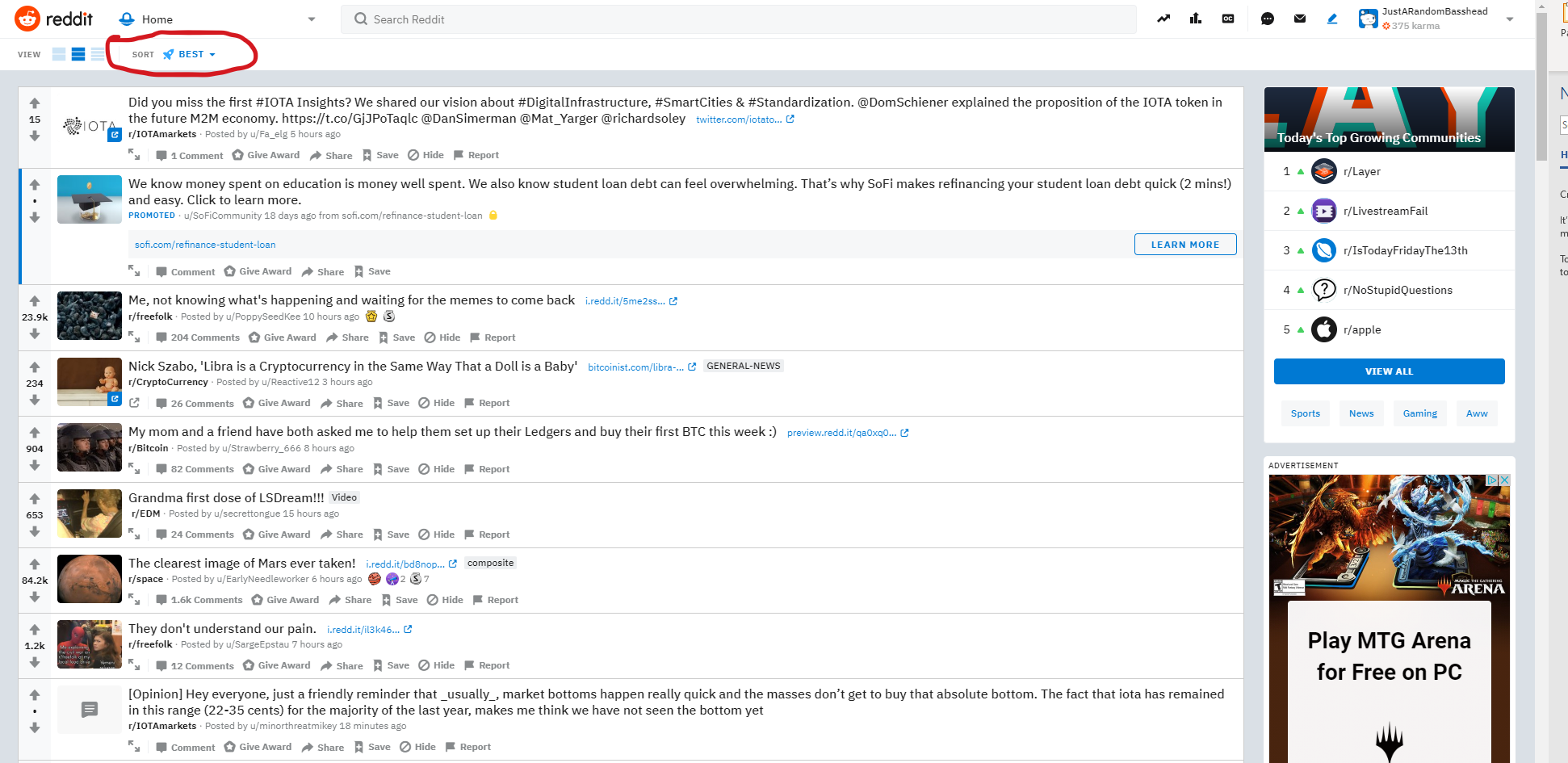Select the News community category
This screenshot has height=763, width=1568.
1361,413
